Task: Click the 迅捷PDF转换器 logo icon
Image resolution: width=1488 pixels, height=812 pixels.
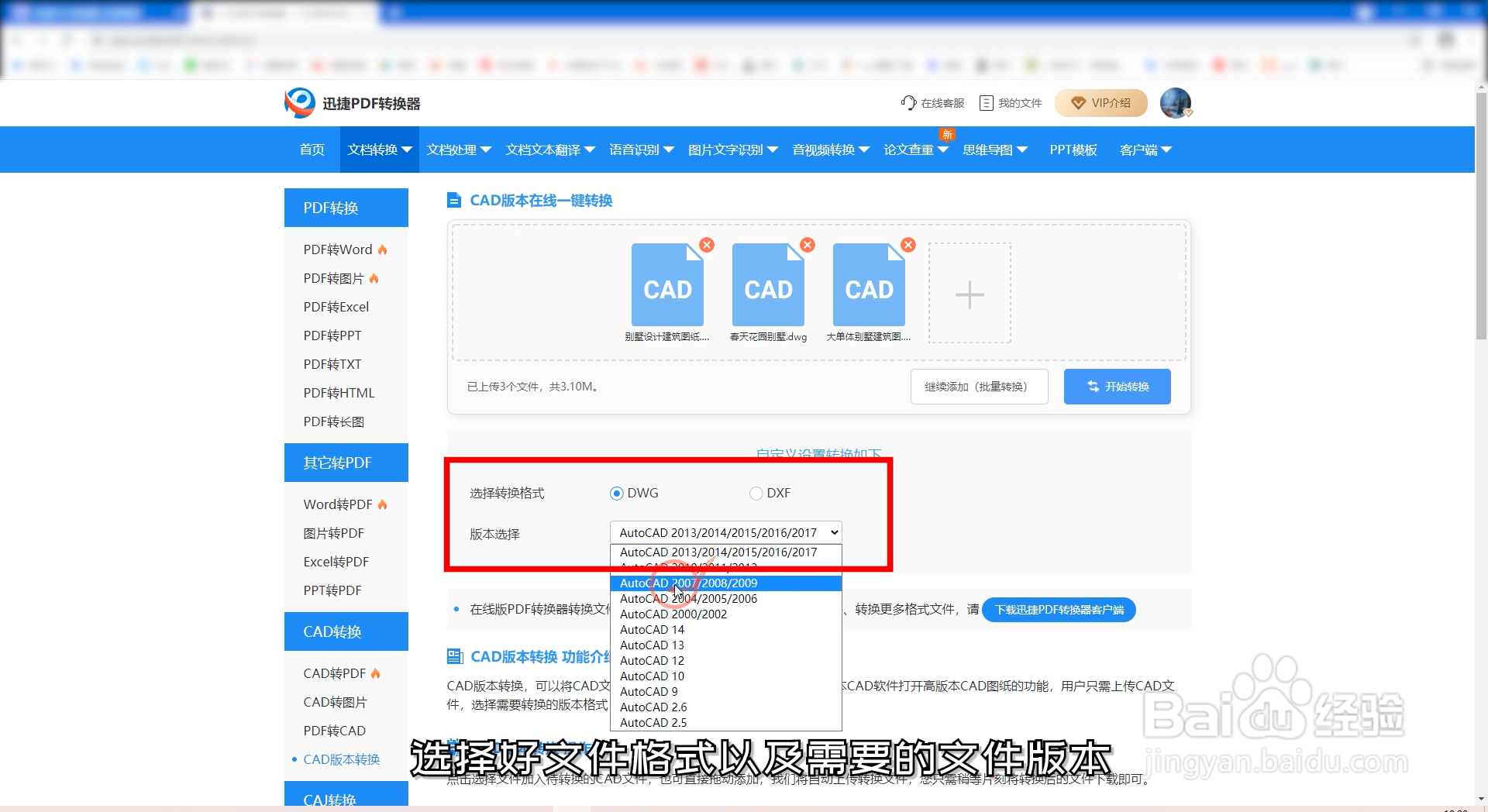Action: [x=299, y=103]
